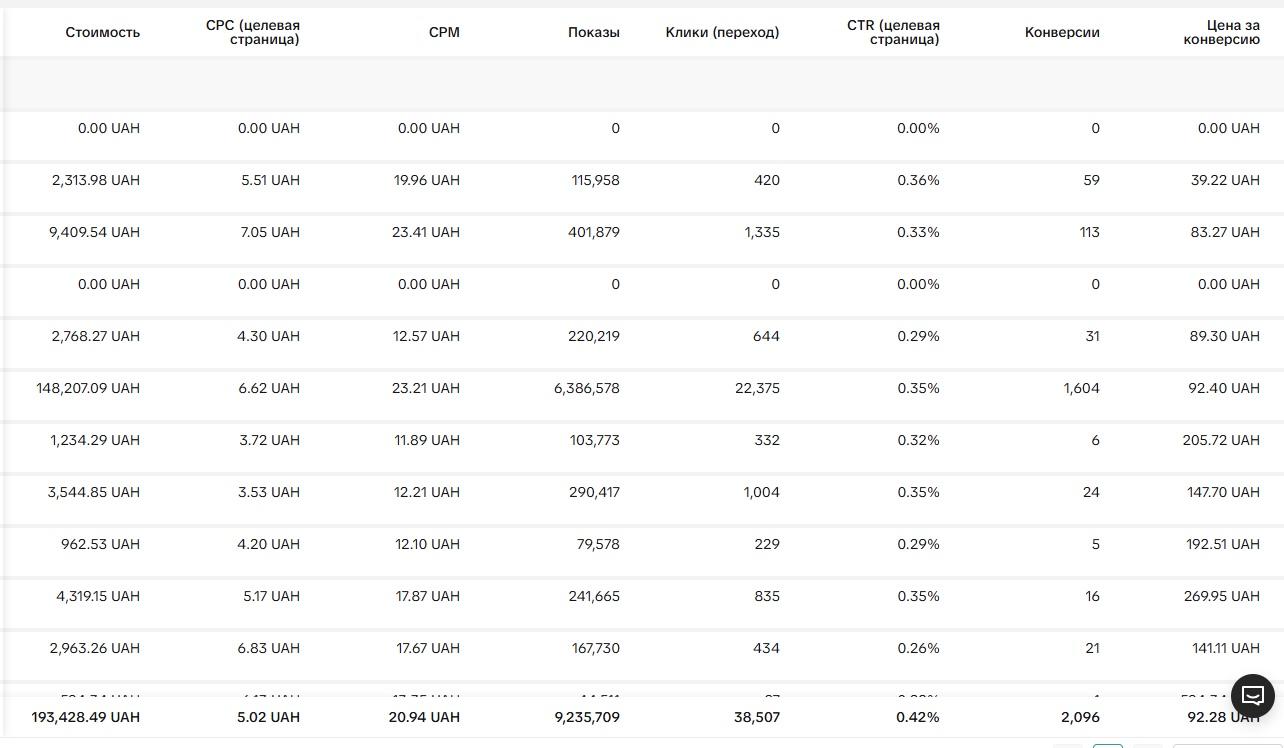Click the Клики (переход) column header

(722, 32)
